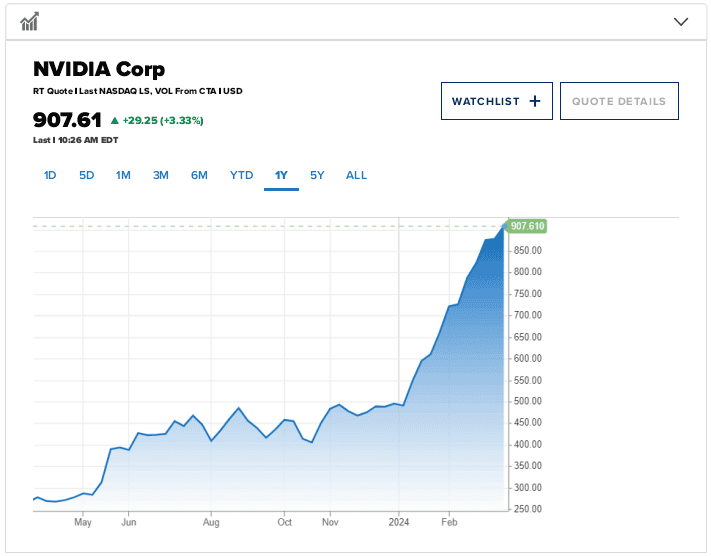The width and height of the screenshot is (711, 556).
Task: Click the 700.00 y-axis label
Action: pos(528,315)
